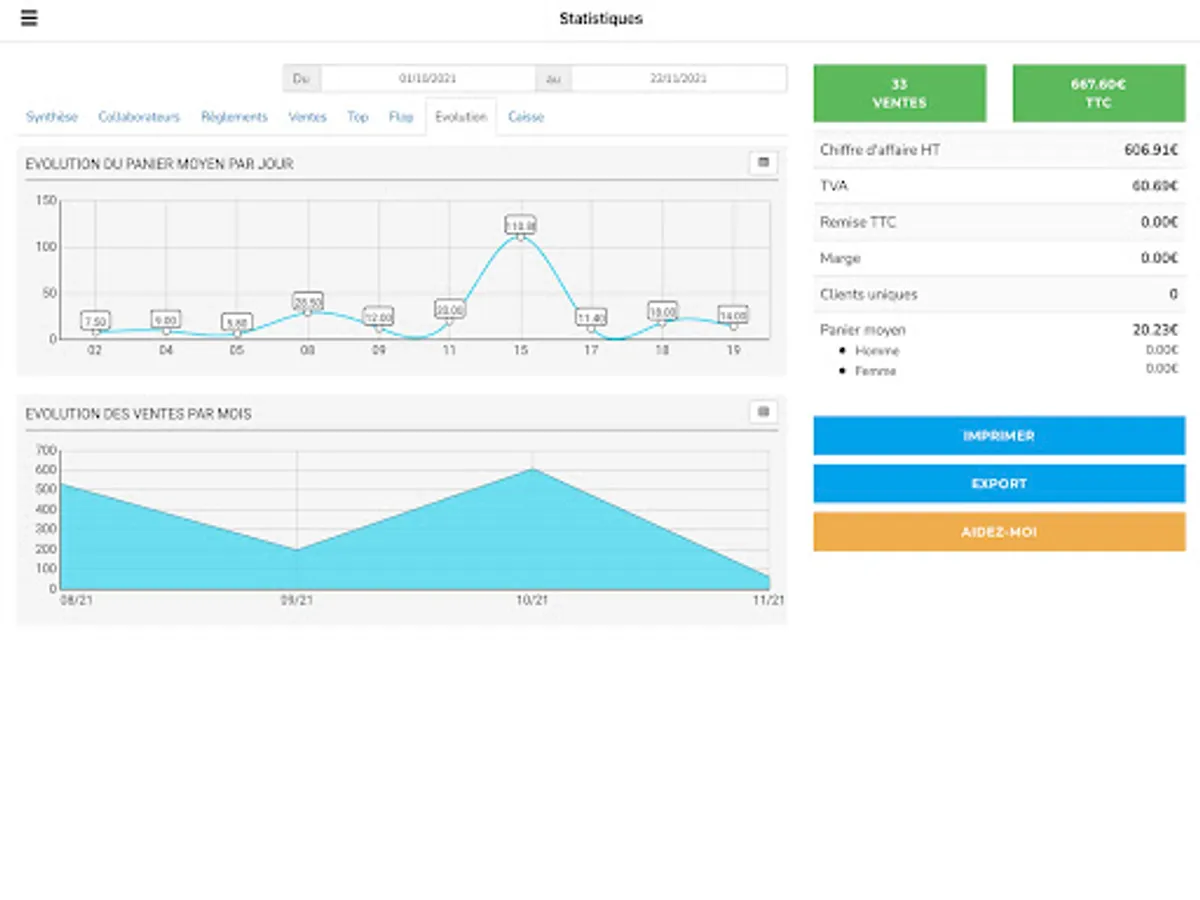Screen dimensions: 1200x900
Task: Open the hamburger menu icon
Action: tap(29, 18)
